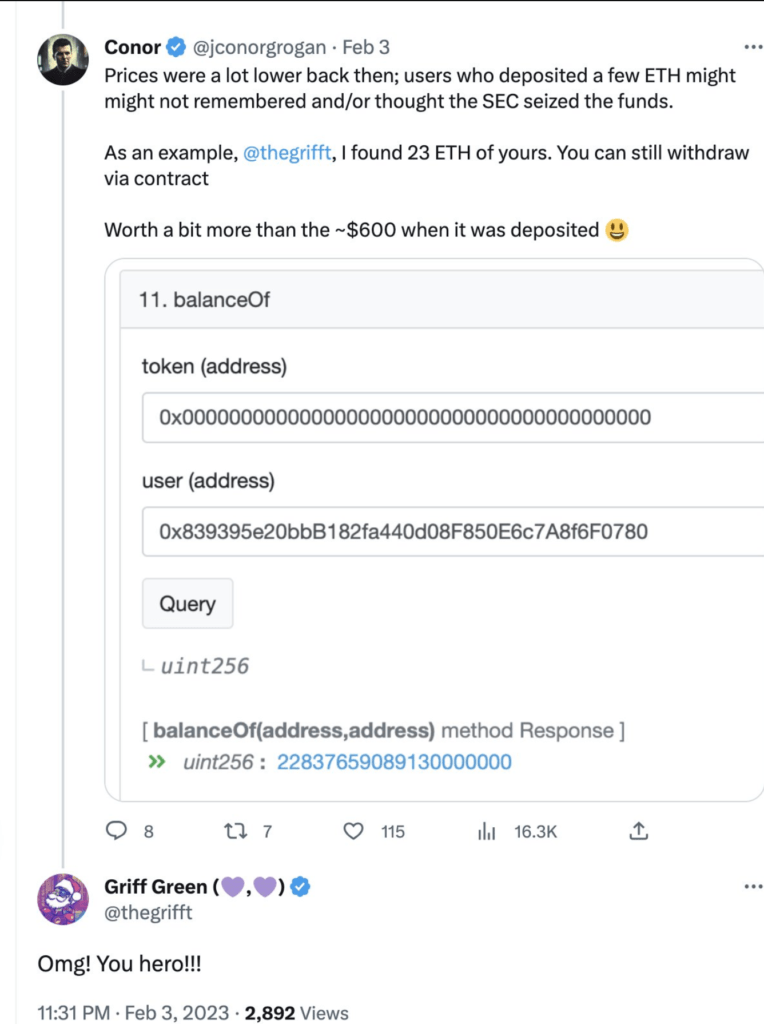Click Griff Green's verified badge
Viewport: 764px width, 1024px height.
299,887
